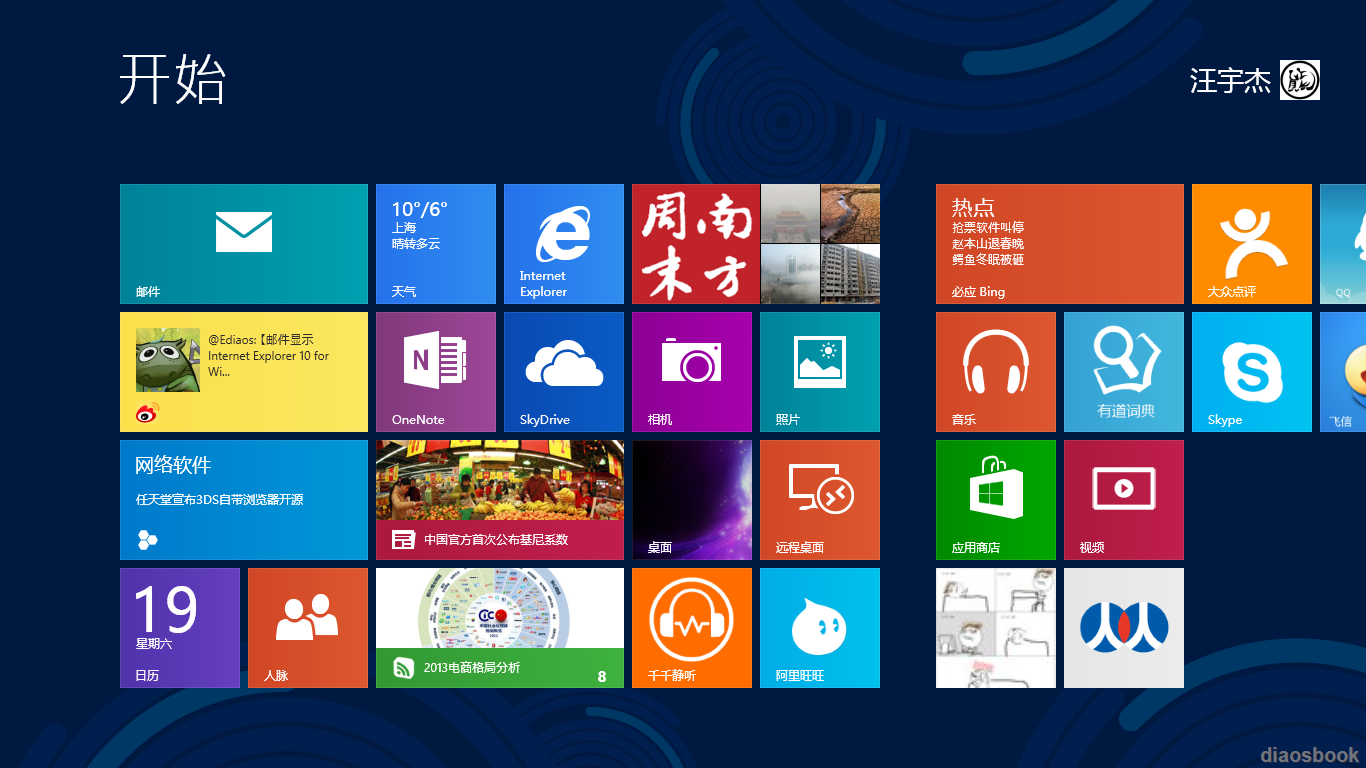Open the People (人脉) tile
Viewport: 1366px width, 768px height.
click(308, 628)
